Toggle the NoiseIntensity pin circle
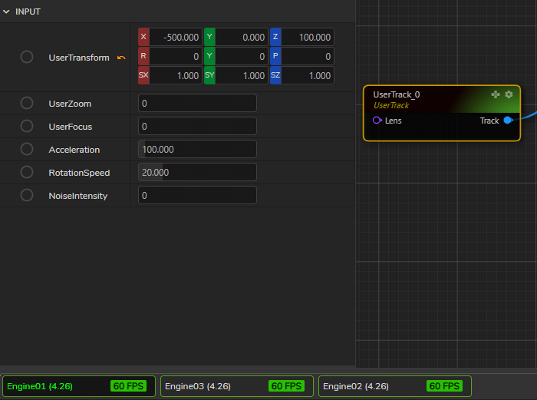Screen dimensions: 537x400 [27, 195]
